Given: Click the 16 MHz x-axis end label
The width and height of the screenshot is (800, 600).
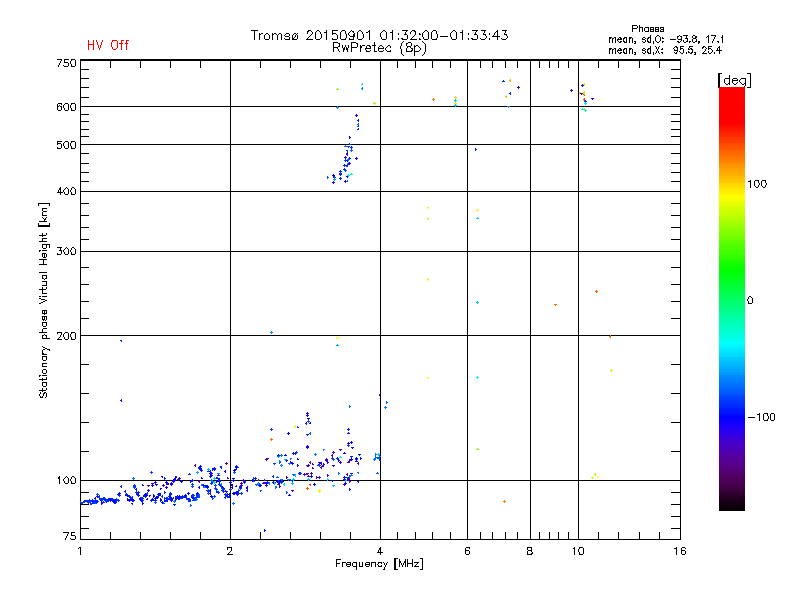Looking at the screenshot, I should click(680, 551).
